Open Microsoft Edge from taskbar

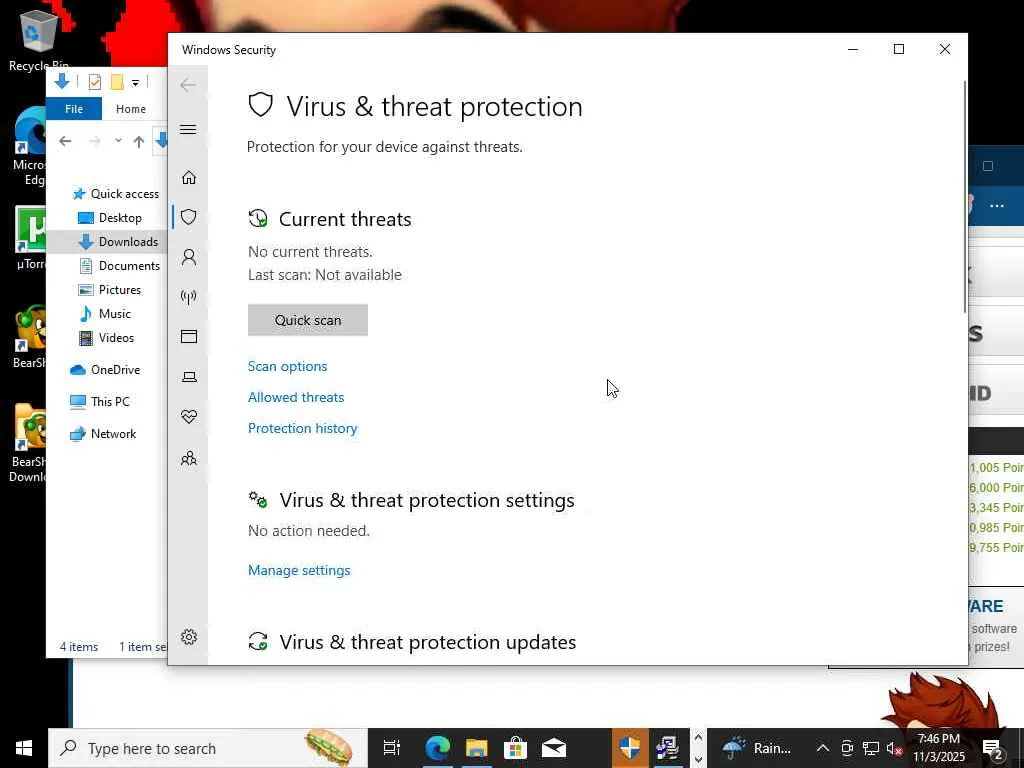tap(438, 748)
